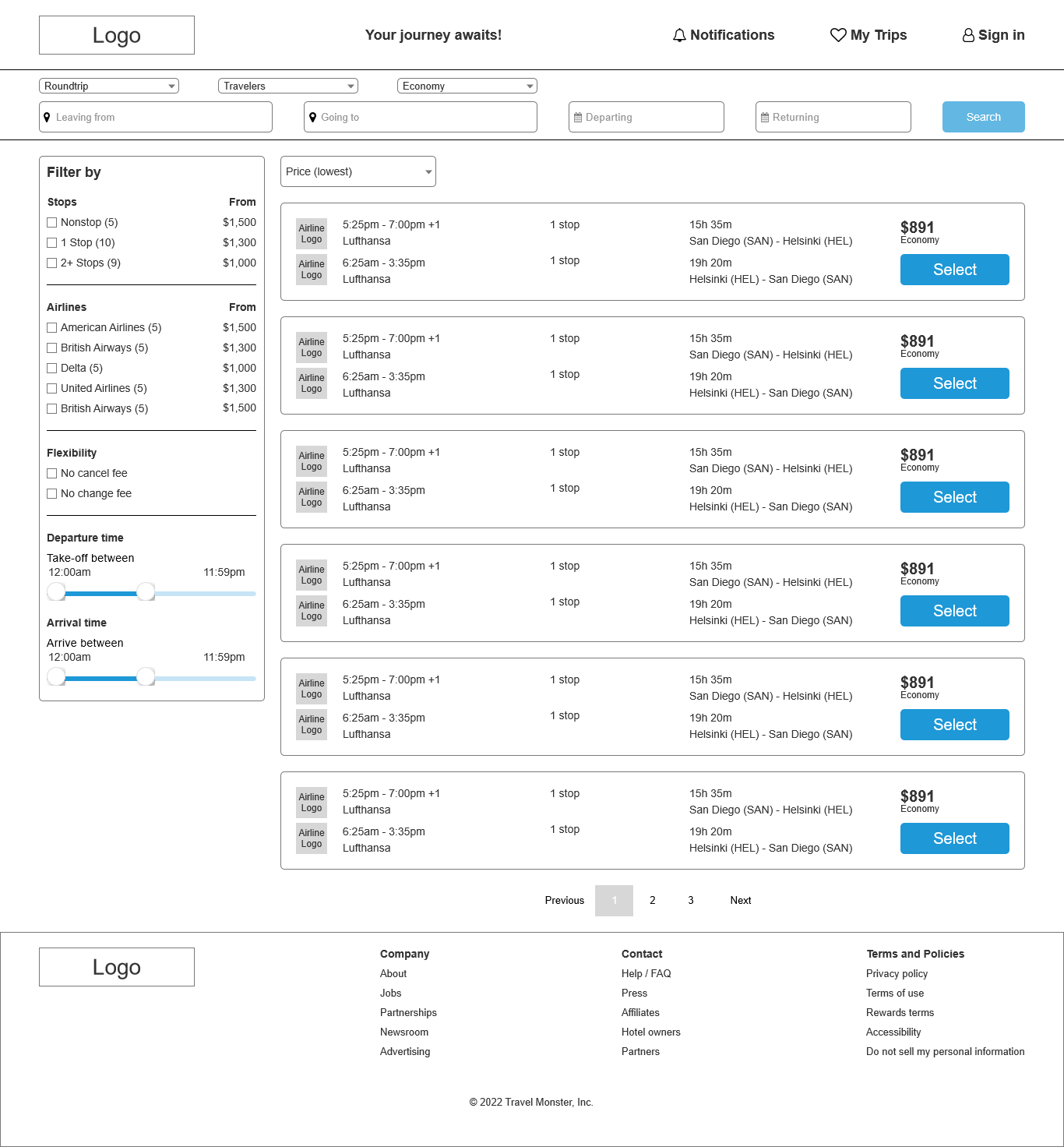Image resolution: width=1064 pixels, height=1147 pixels.
Task: Check the 2+ Stops (9) filter
Action: [x=52, y=263]
